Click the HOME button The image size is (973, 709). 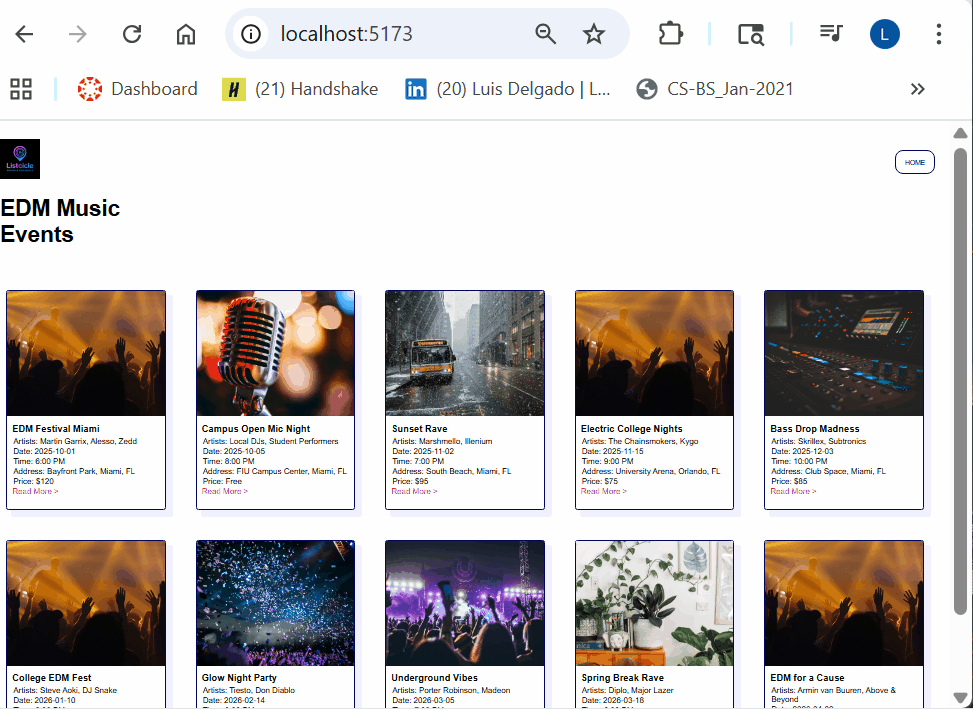(915, 163)
